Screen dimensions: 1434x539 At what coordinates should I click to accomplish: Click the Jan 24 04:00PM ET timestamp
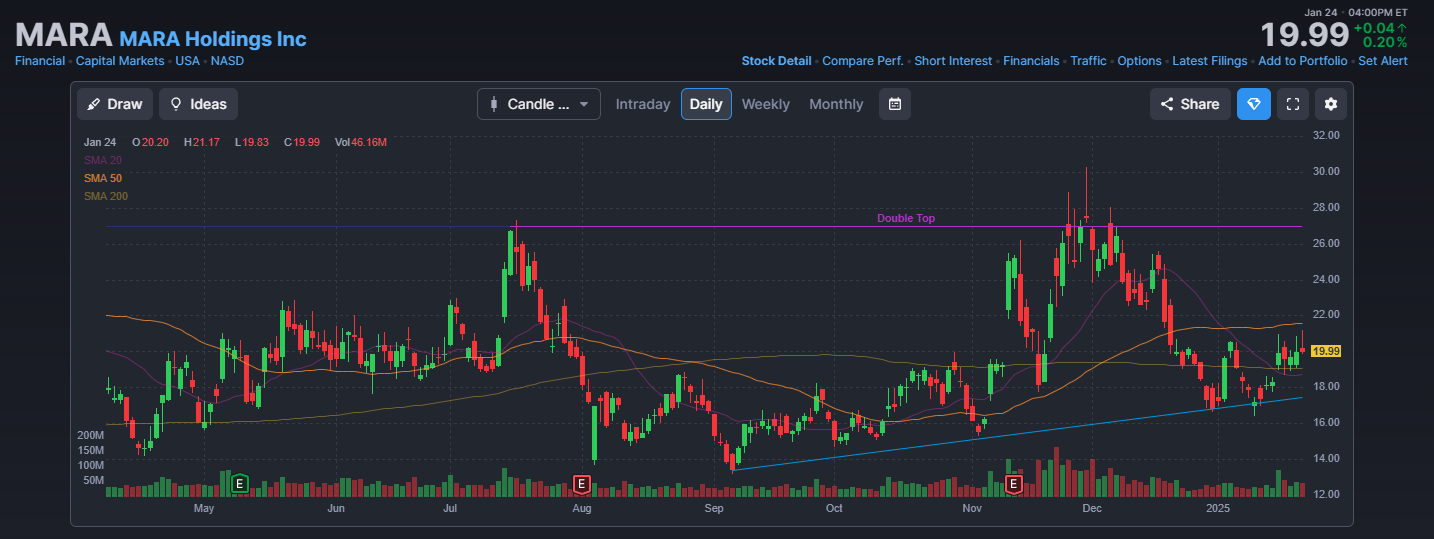coord(1356,11)
